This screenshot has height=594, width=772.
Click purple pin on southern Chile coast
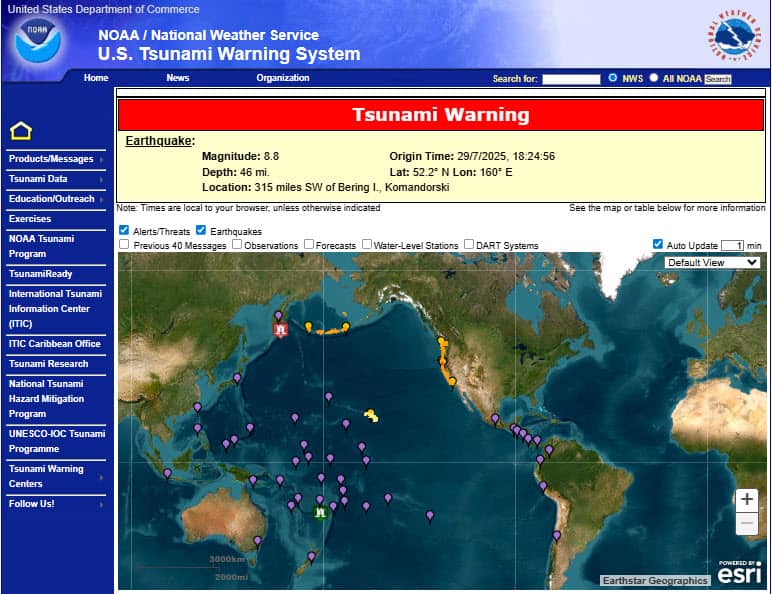[x=556, y=536]
